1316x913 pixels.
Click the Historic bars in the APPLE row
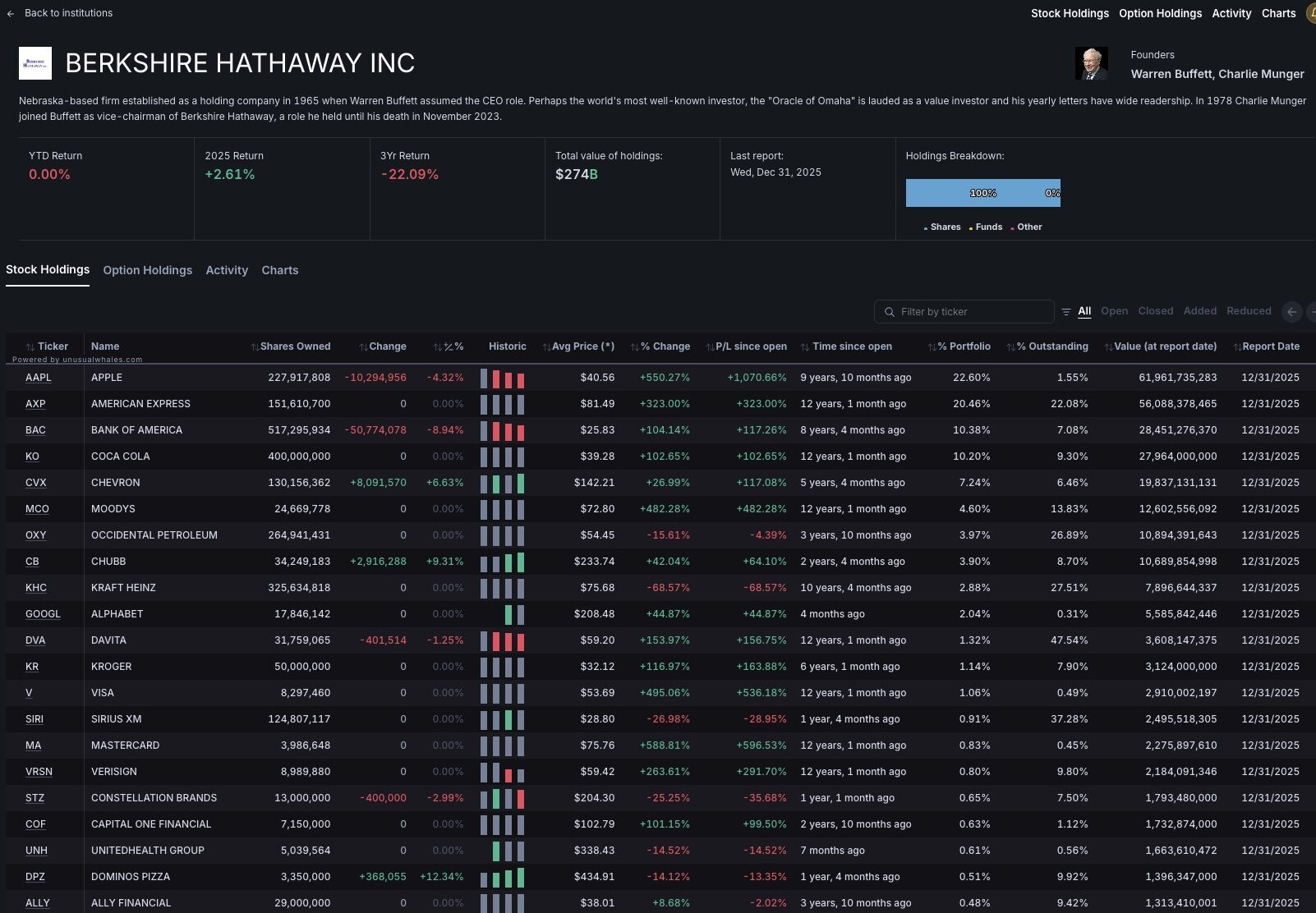[x=503, y=379]
